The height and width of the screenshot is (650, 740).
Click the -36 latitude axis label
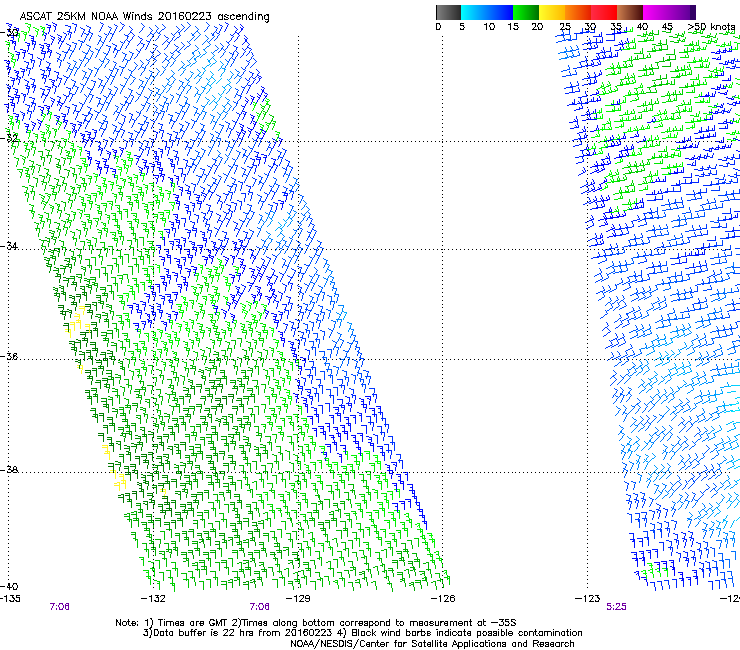click(9, 356)
